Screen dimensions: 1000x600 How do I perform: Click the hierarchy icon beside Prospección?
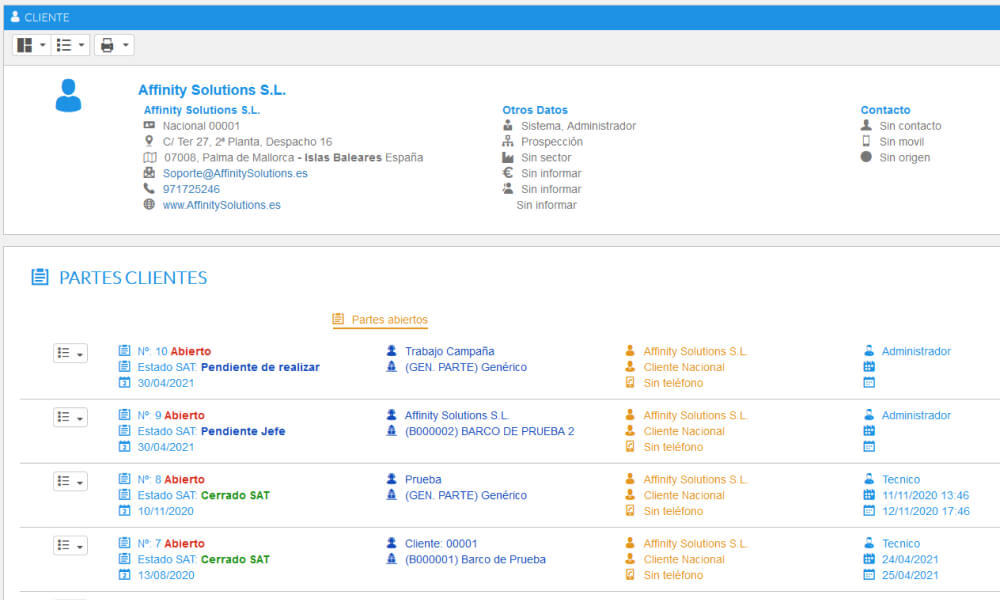[x=508, y=141]
